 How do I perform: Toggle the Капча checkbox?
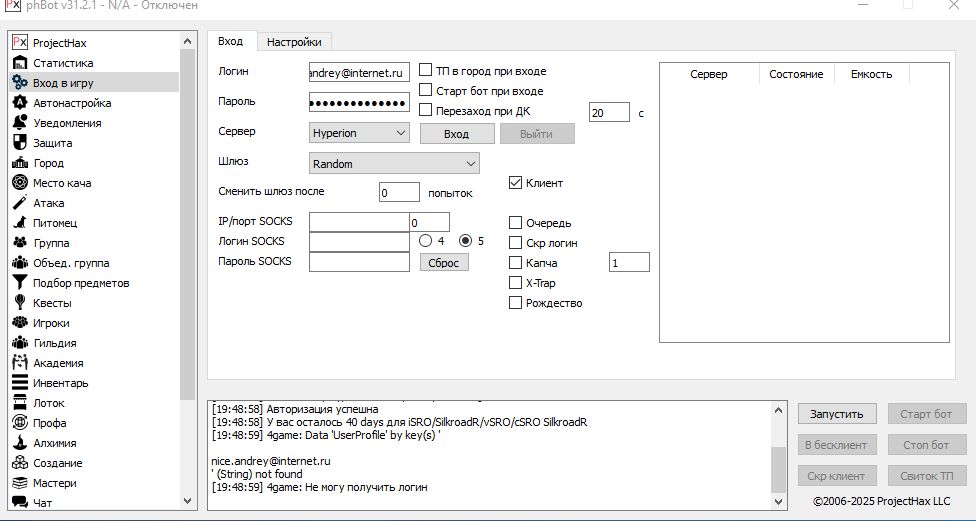[x=516, y=263]
